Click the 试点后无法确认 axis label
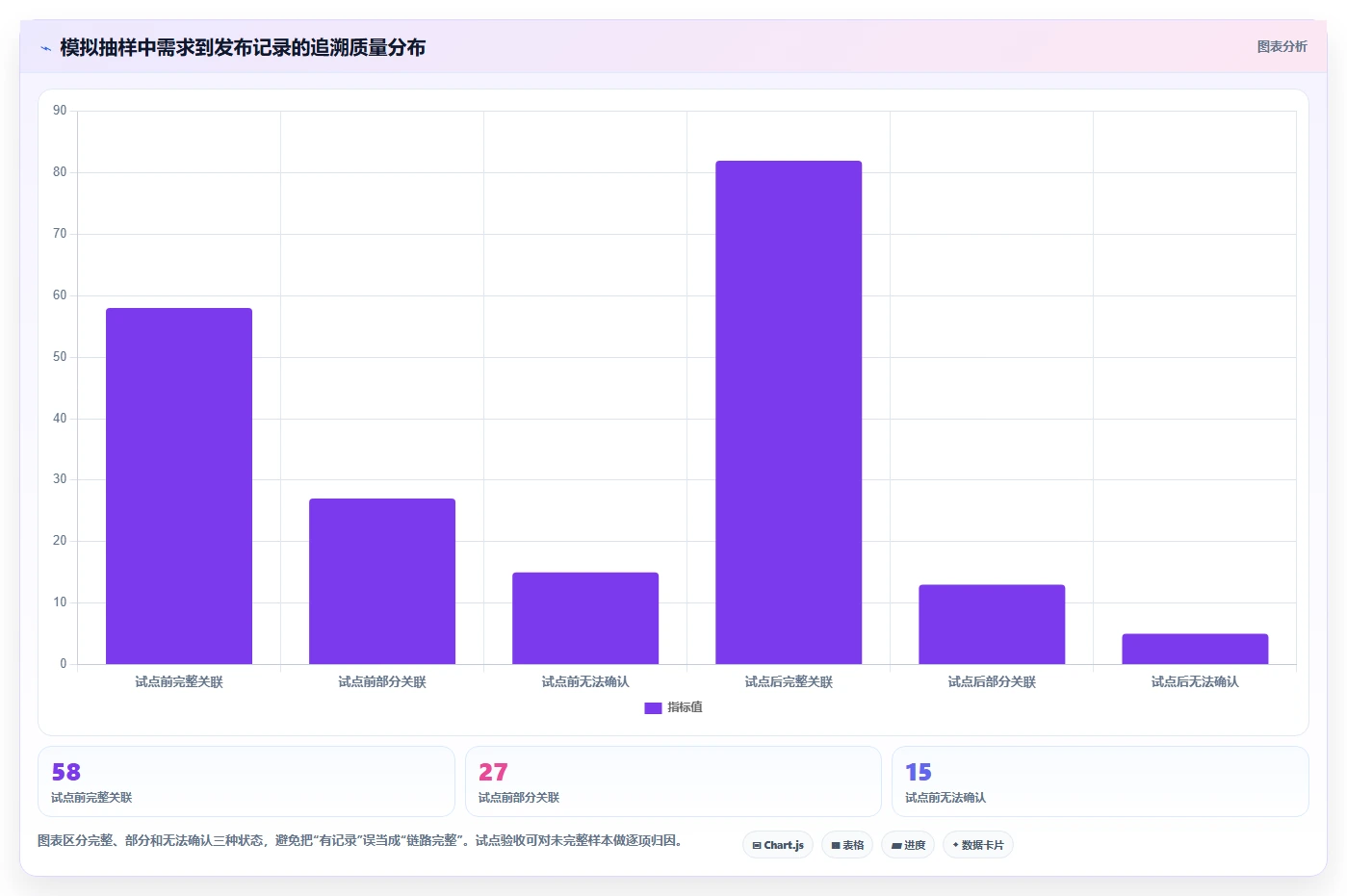Viewport: 1347px width, 896px height. [1195, 681]
